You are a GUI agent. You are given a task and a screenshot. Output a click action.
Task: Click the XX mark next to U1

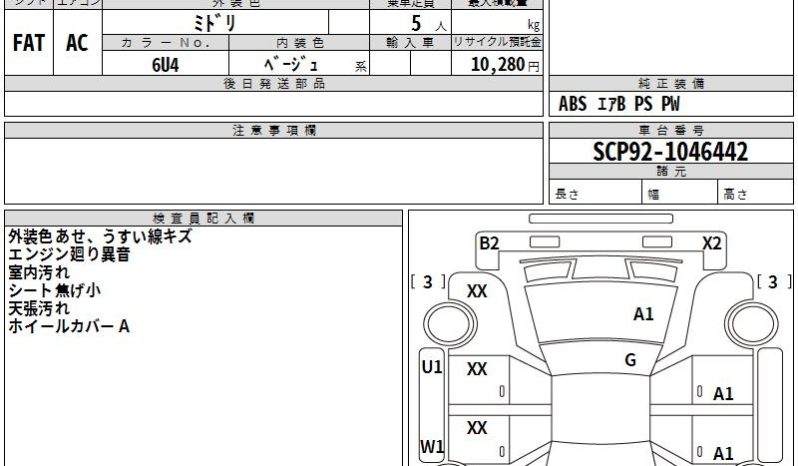click(477, 369)
